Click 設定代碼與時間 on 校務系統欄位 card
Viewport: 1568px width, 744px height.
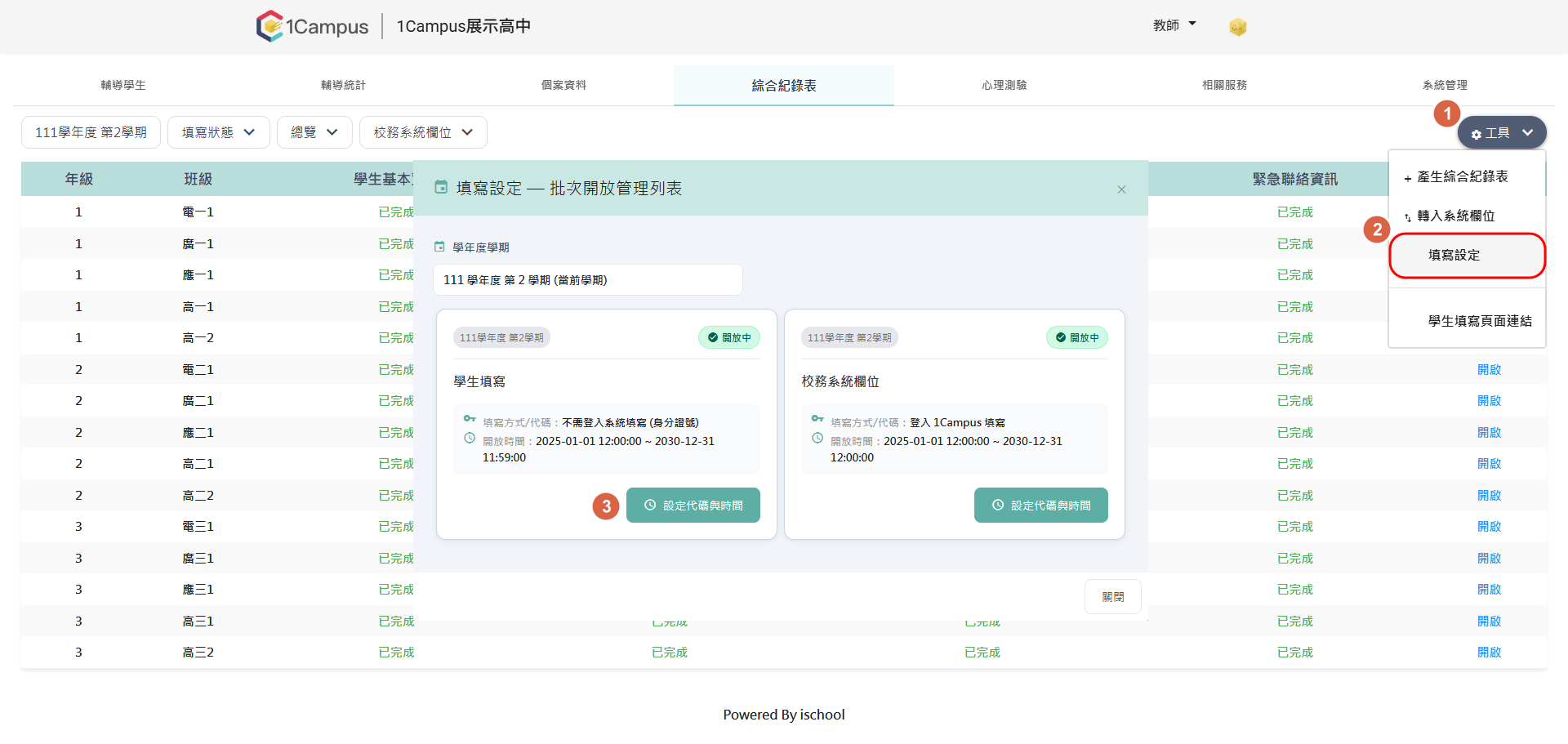pyautogui.click(x=1041, y=506)
